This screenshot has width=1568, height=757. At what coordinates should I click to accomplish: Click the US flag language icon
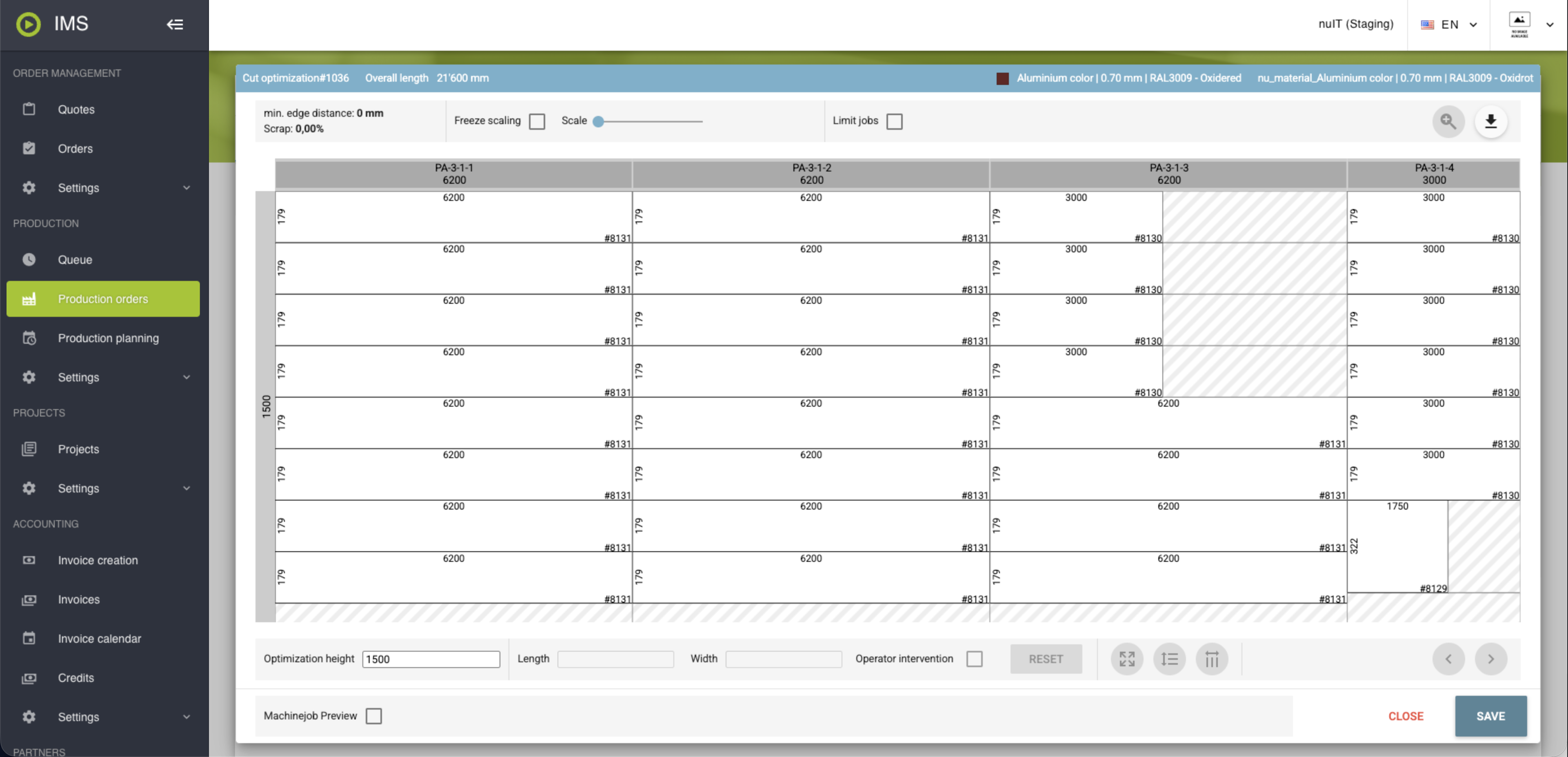pos(1427,24)
